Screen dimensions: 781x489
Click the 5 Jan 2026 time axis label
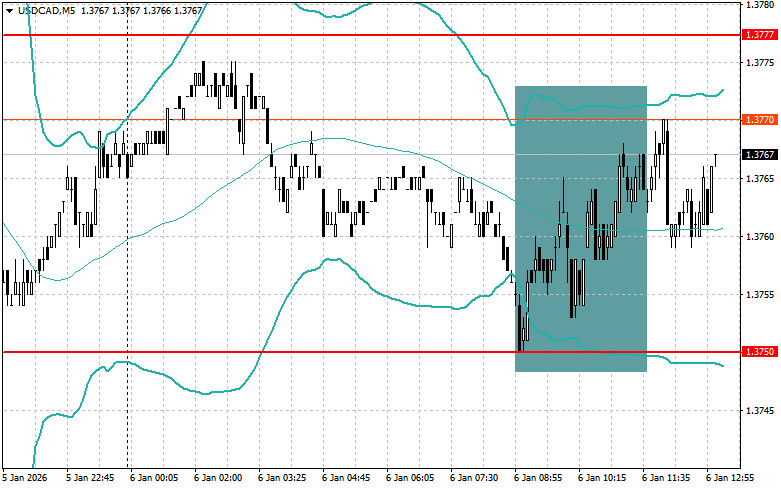tap(25, 478)
